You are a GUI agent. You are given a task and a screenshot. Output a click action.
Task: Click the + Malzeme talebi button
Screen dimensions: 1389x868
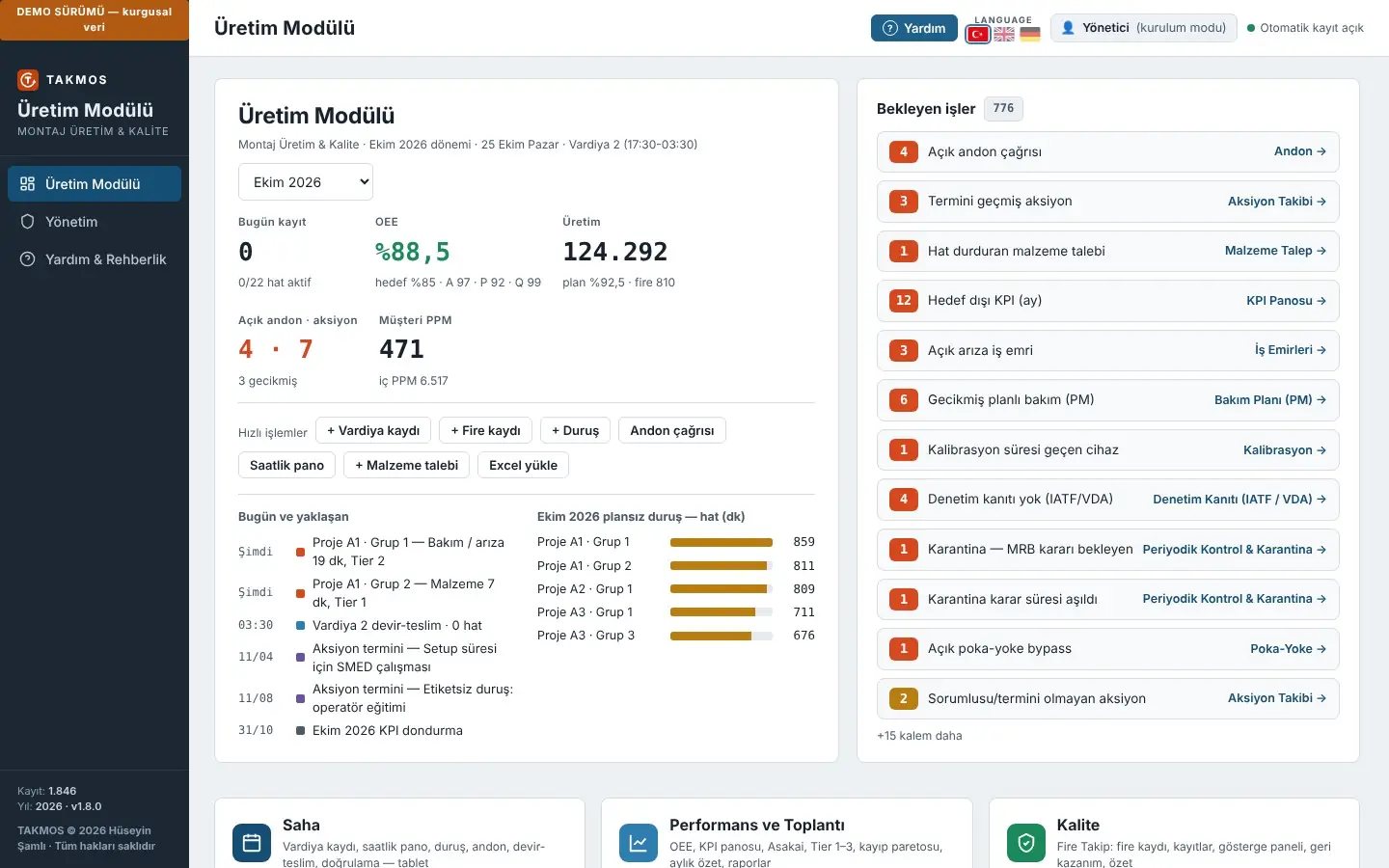[407, 465]
